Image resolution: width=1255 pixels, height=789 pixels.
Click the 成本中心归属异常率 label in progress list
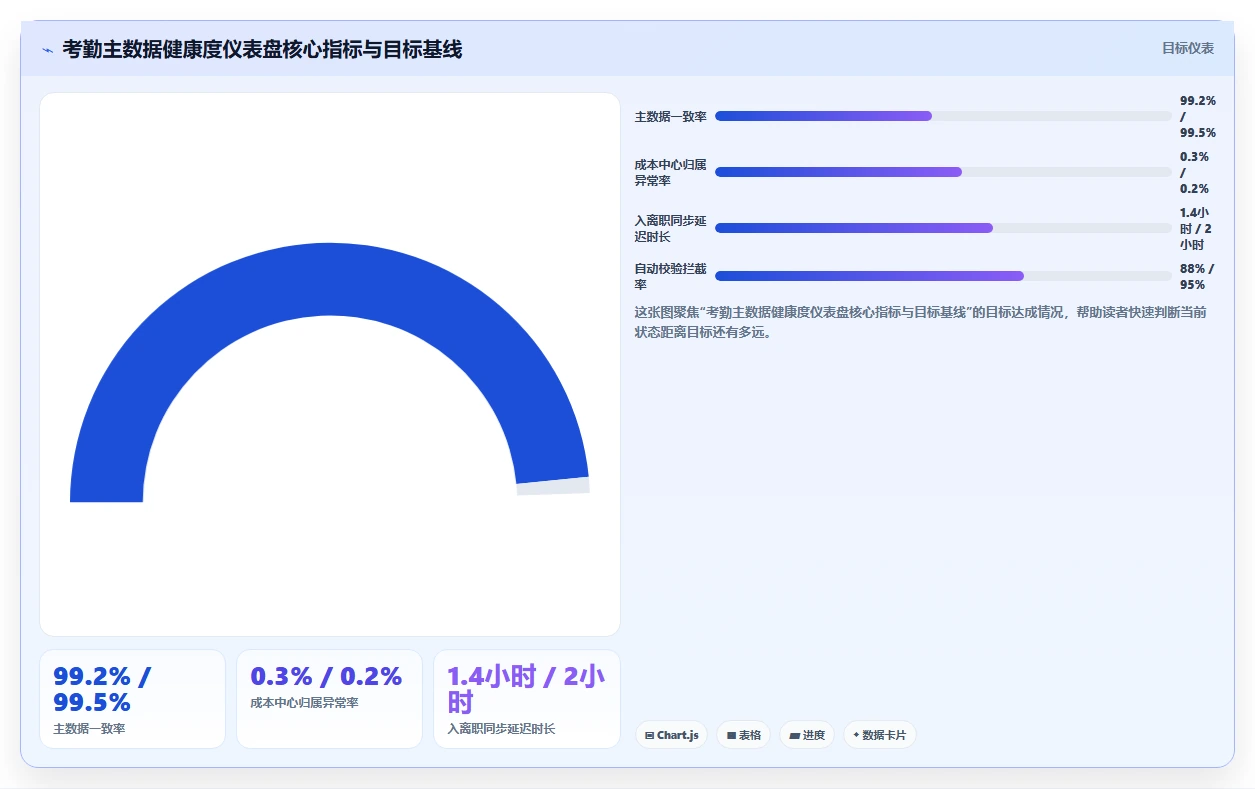point(670,172)
